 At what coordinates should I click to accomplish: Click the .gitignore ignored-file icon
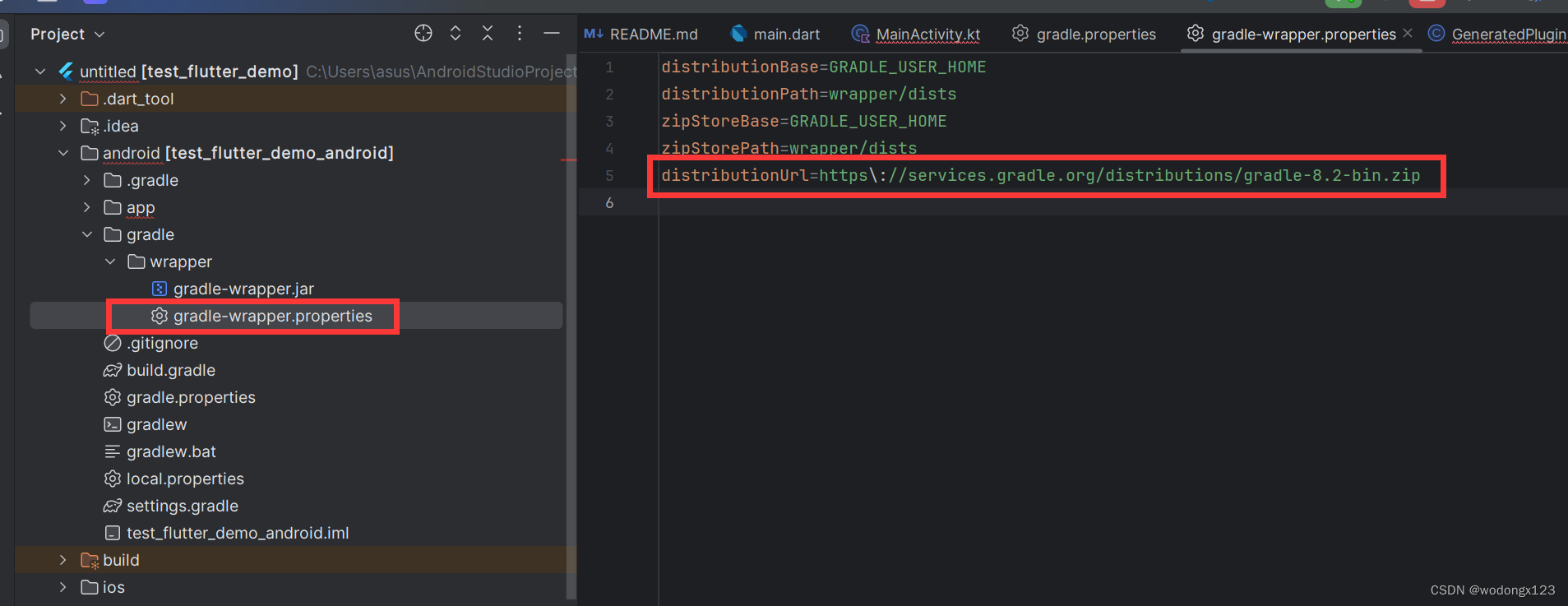click(x=113, y=343)
